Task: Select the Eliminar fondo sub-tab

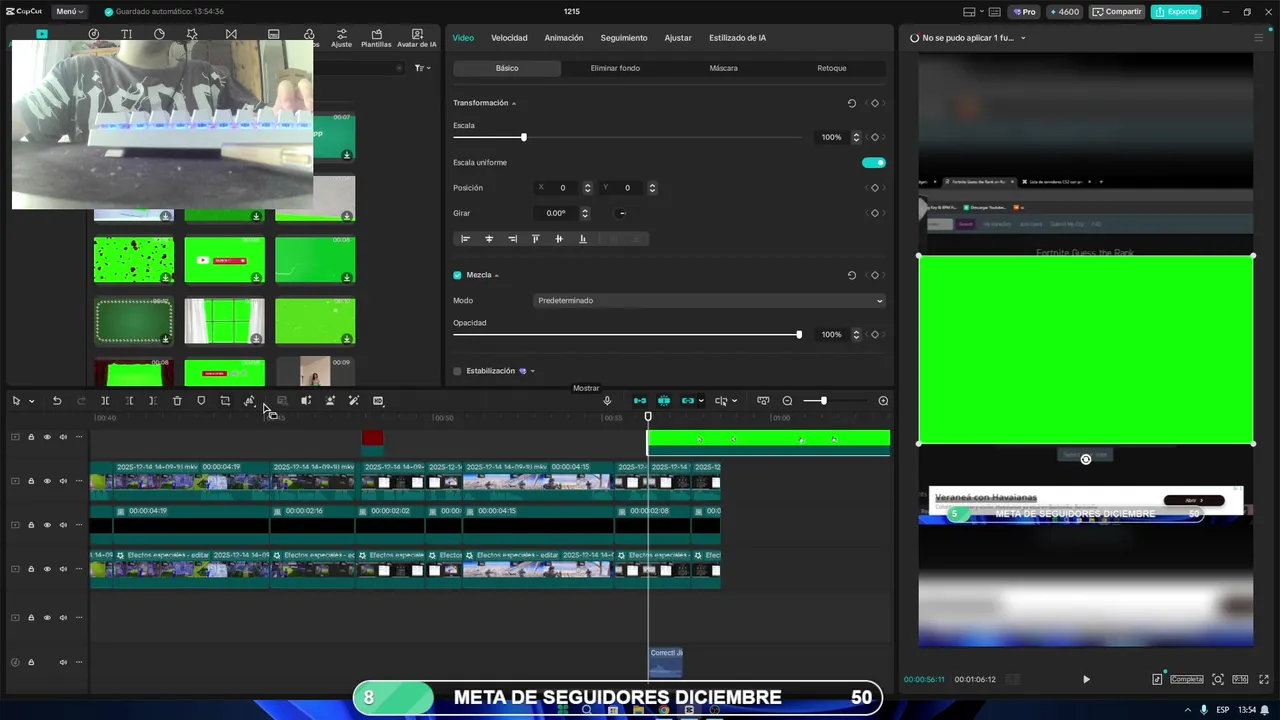Action: pos(615,68)
